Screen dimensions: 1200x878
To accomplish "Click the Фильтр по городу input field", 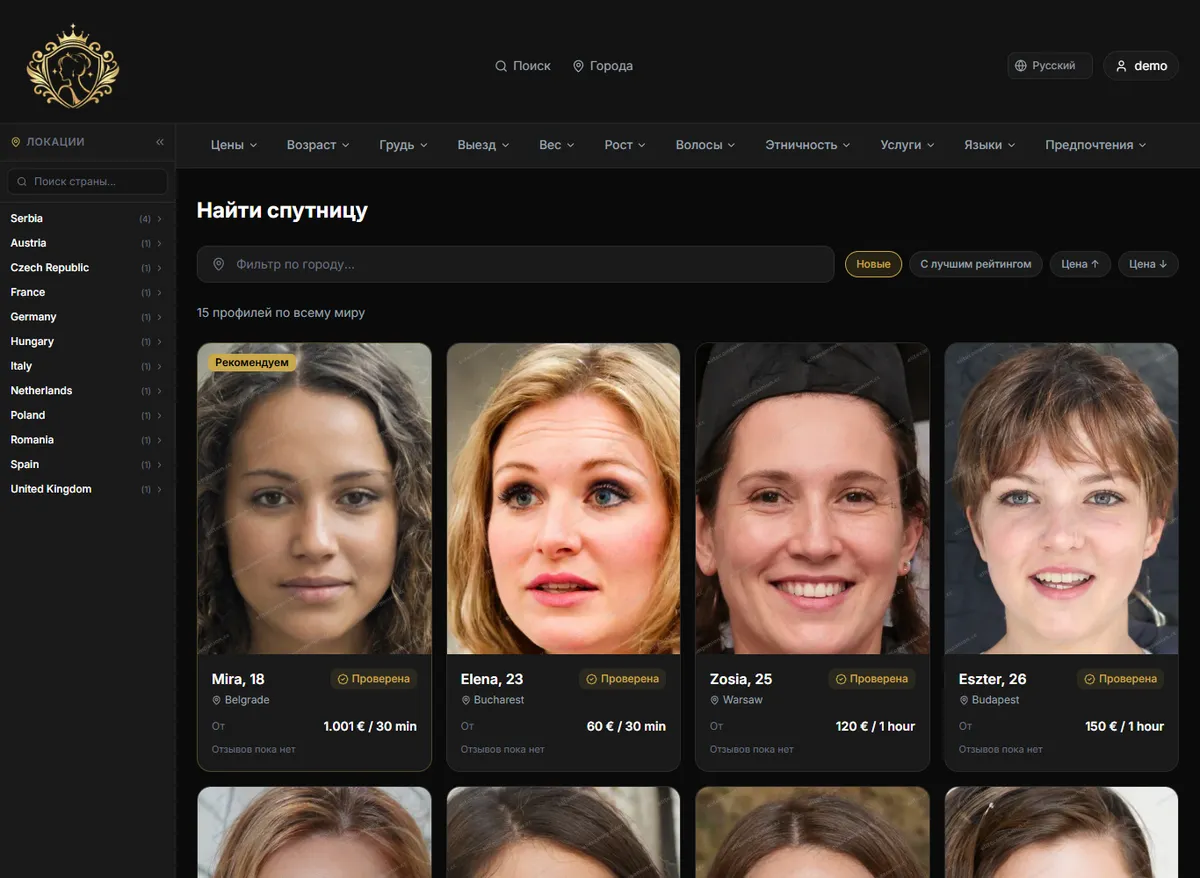I will point(515,264).
